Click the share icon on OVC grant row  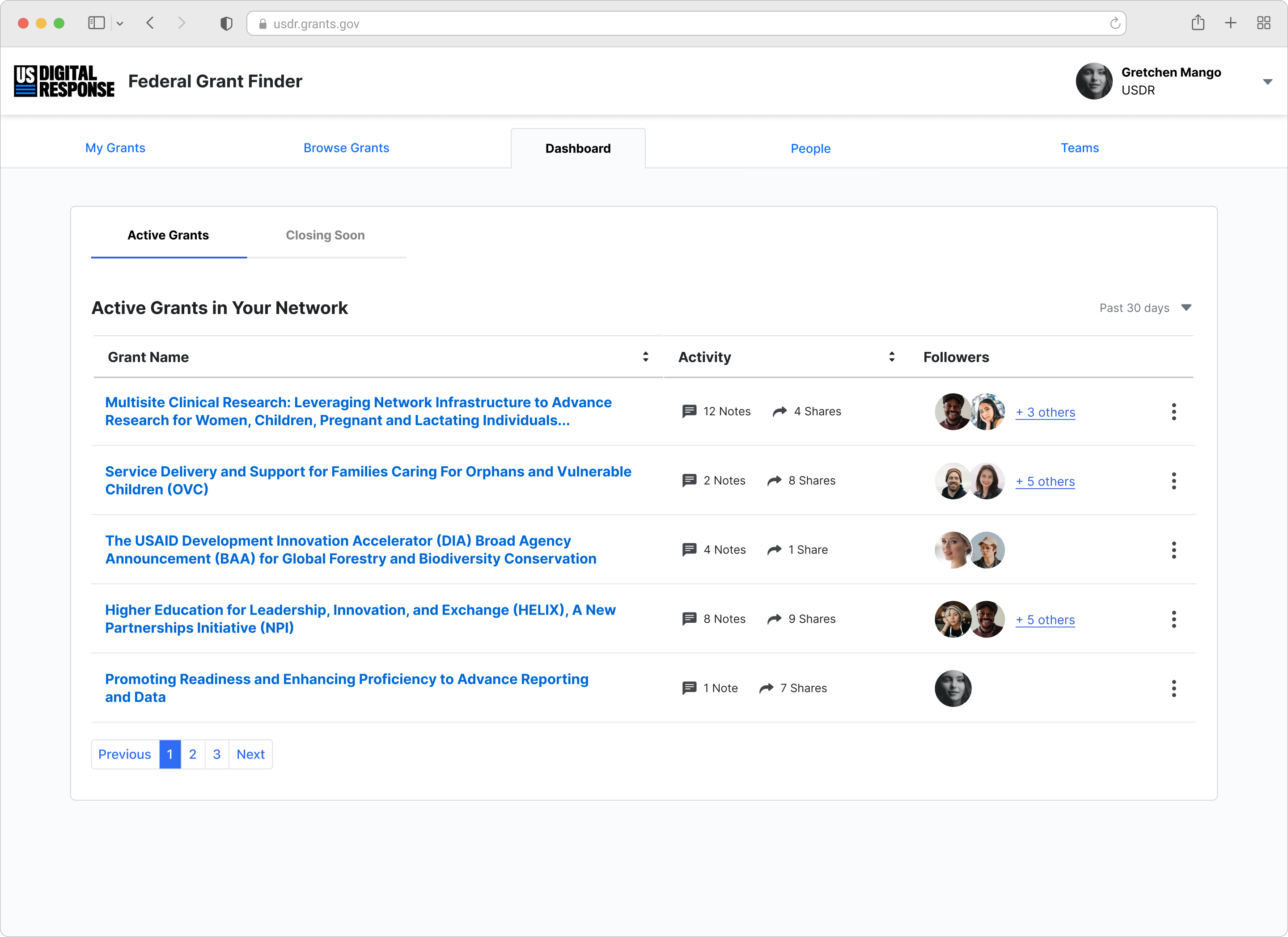[x=774, y=481]
